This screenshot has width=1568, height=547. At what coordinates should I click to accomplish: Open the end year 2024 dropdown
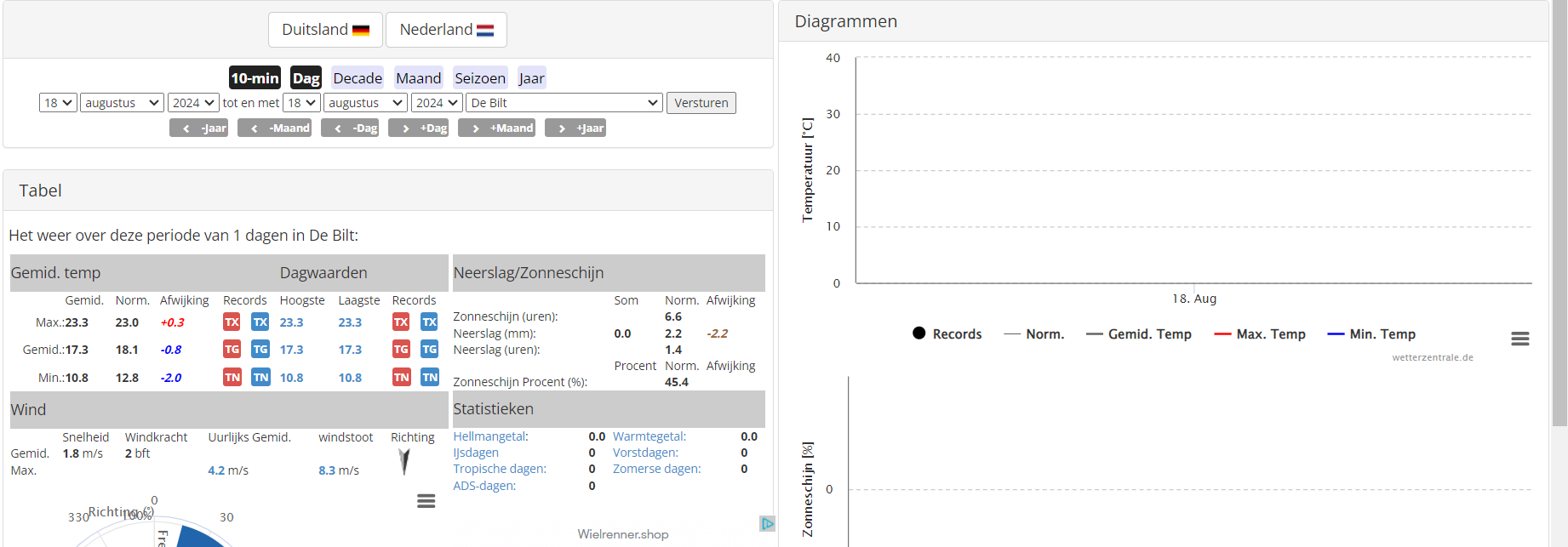[437, 103]
